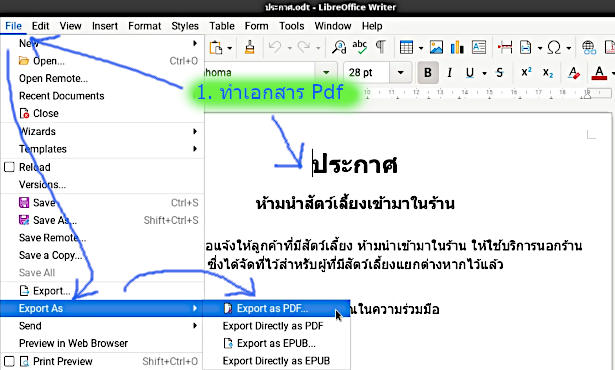Viewport: 615px width, 370px height.
Task: Insert an image with the picture icon
Action: [436, 47]
